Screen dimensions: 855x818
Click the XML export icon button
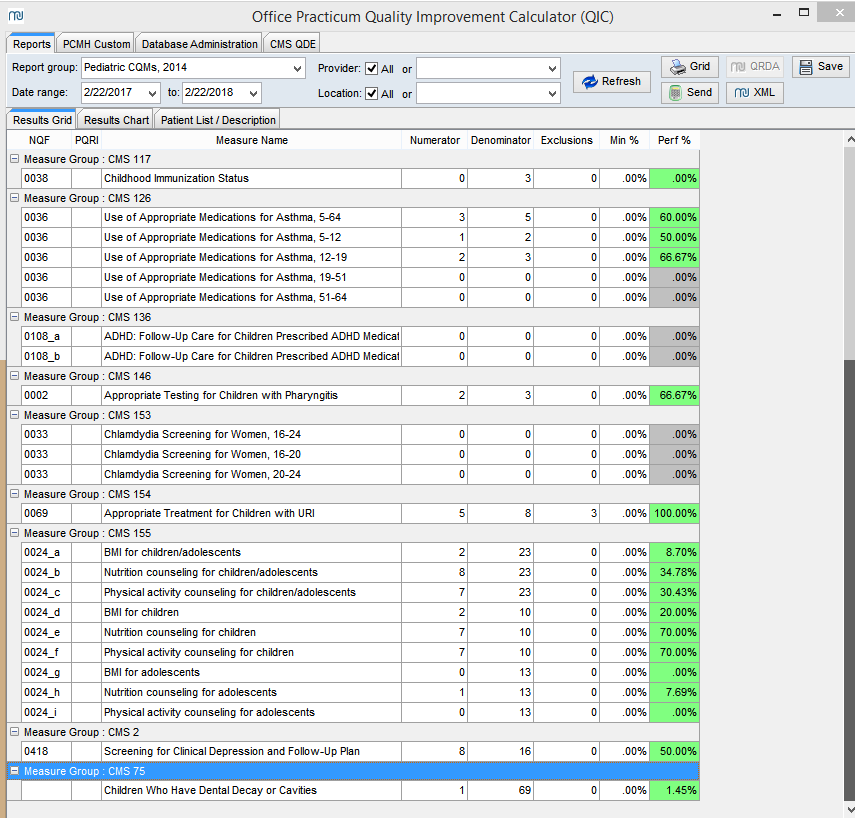coord(741,93)
